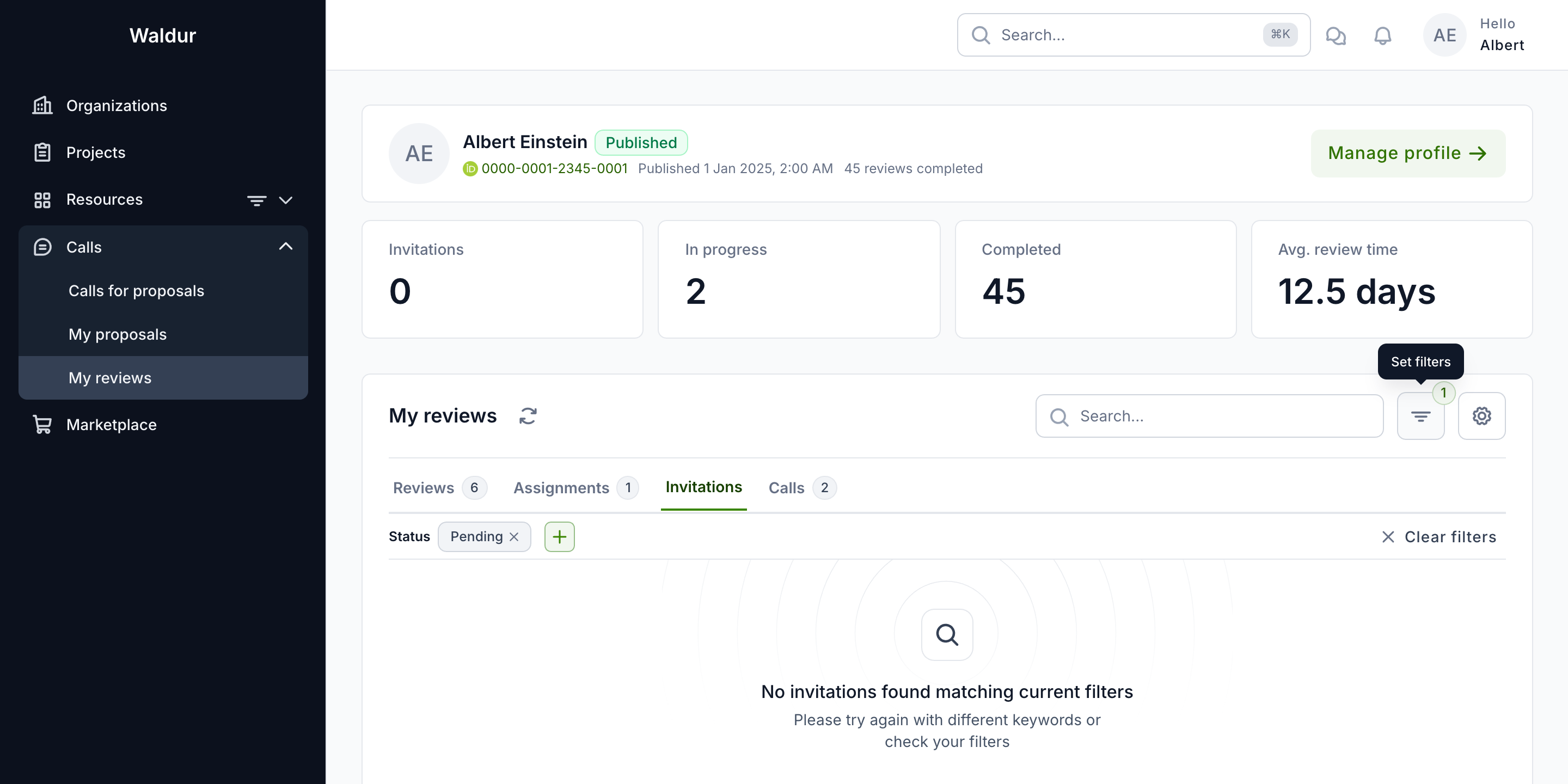Switch to the Reviews tab
Screen dimensions: 1568x784
point(439,488)
